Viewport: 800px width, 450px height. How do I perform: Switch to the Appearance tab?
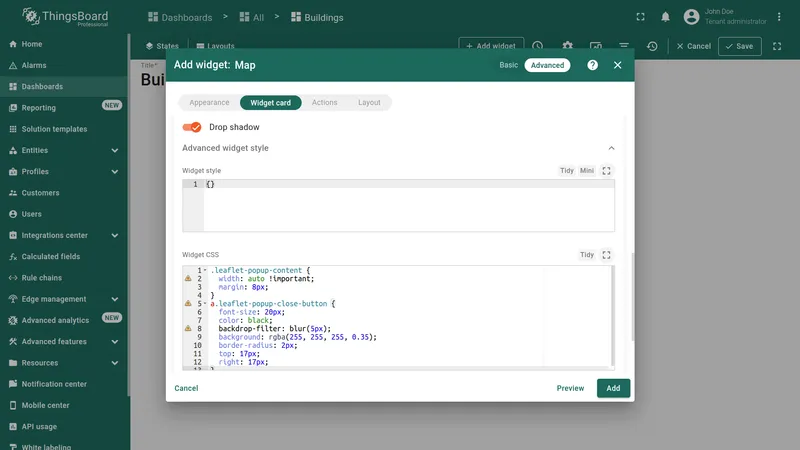pyautogui.click(x=209, y=103)
